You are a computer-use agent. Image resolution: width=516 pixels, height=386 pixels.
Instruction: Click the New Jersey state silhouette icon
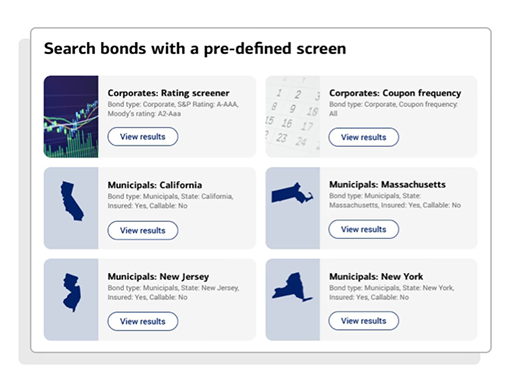click(72, 292)
